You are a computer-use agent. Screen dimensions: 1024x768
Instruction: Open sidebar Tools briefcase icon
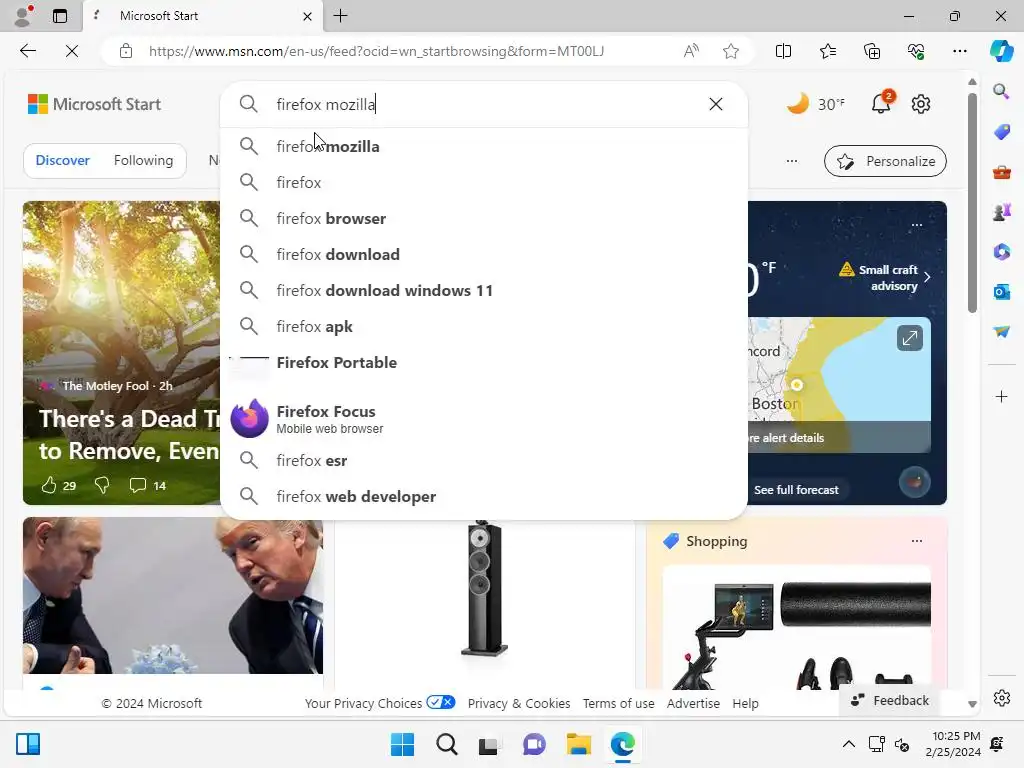coord(1001,172)
